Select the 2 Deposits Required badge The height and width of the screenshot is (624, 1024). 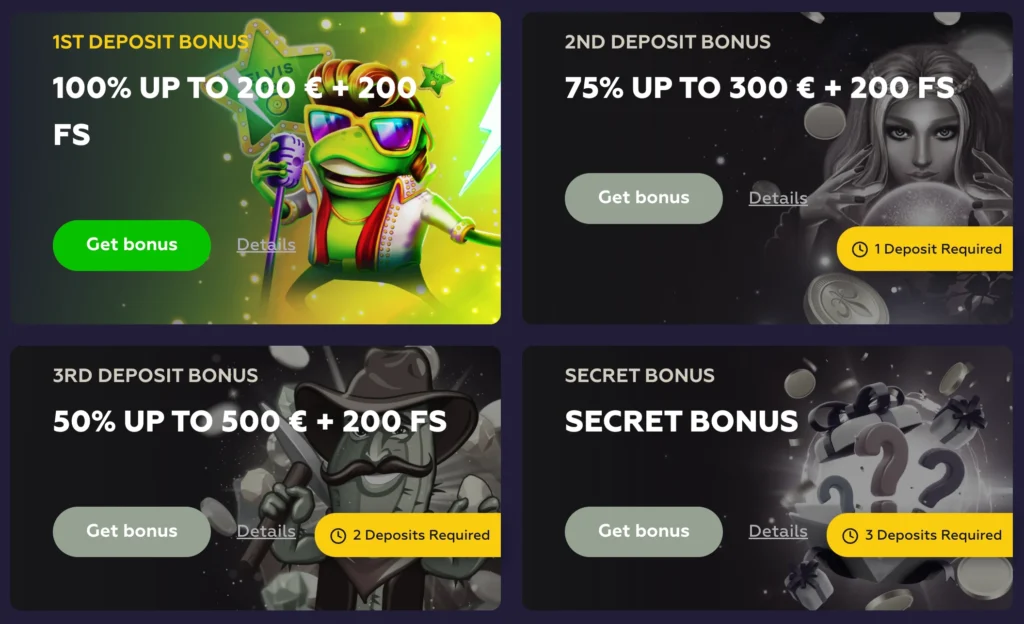point(408,535)
